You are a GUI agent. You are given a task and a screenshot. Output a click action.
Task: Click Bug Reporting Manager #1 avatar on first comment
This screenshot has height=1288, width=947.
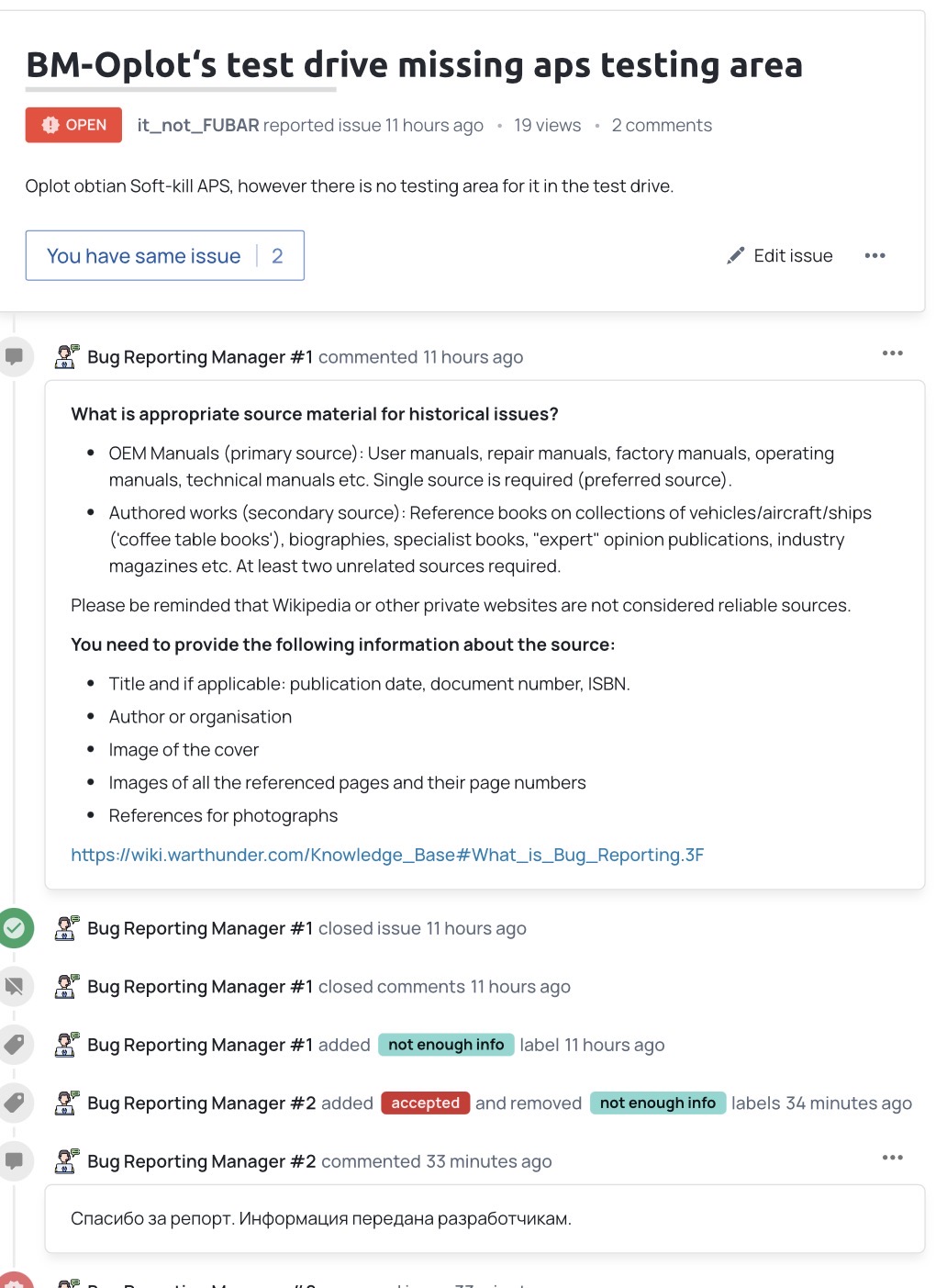tap(66, 356)
